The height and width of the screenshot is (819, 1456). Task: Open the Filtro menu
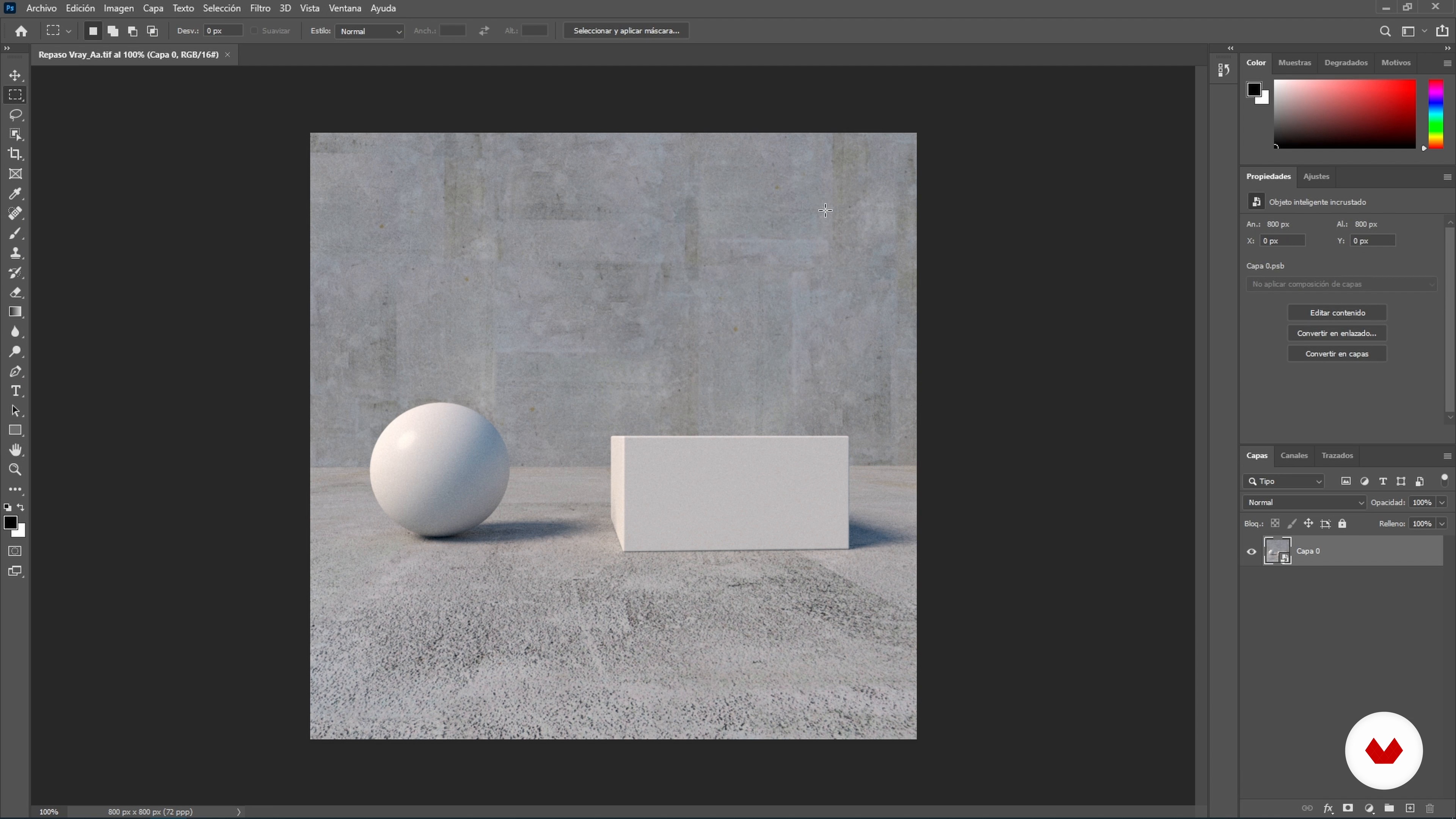pos(260,8)
